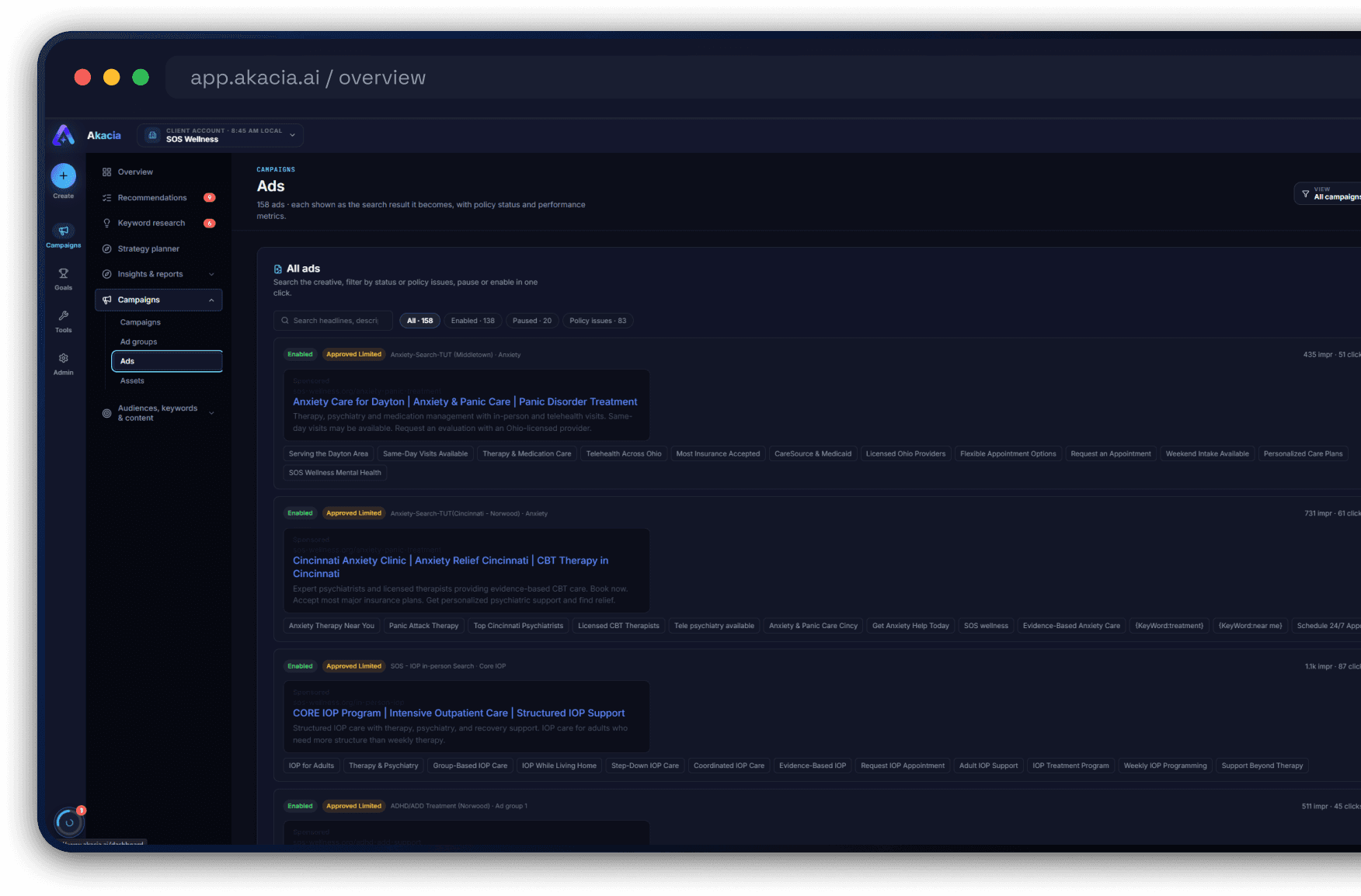Click the circular progress indicator at bottom-left
Image resolution: width=1361 pixels, height=896 pixels.
(x=69, y=821)
